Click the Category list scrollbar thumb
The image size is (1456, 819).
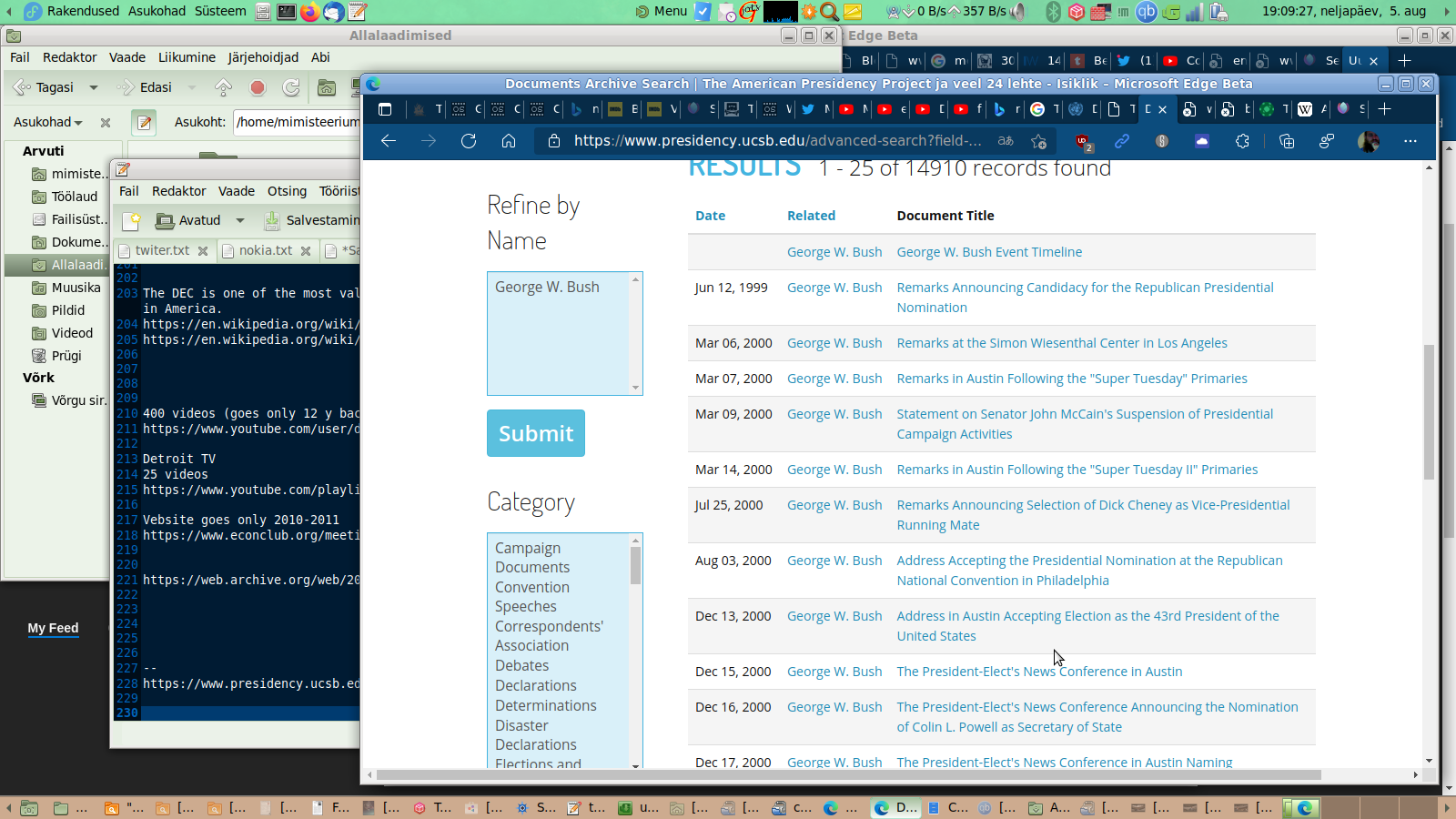tap(635, 565)
